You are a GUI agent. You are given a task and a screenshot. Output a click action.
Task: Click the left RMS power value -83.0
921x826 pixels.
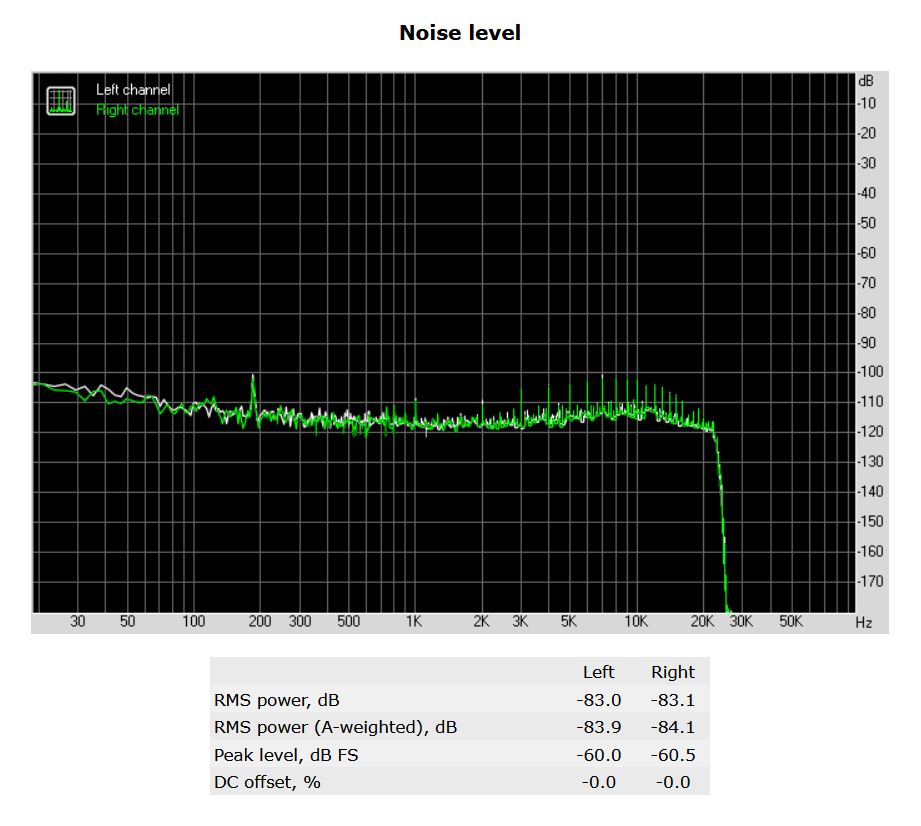click(x=599, y=700)
